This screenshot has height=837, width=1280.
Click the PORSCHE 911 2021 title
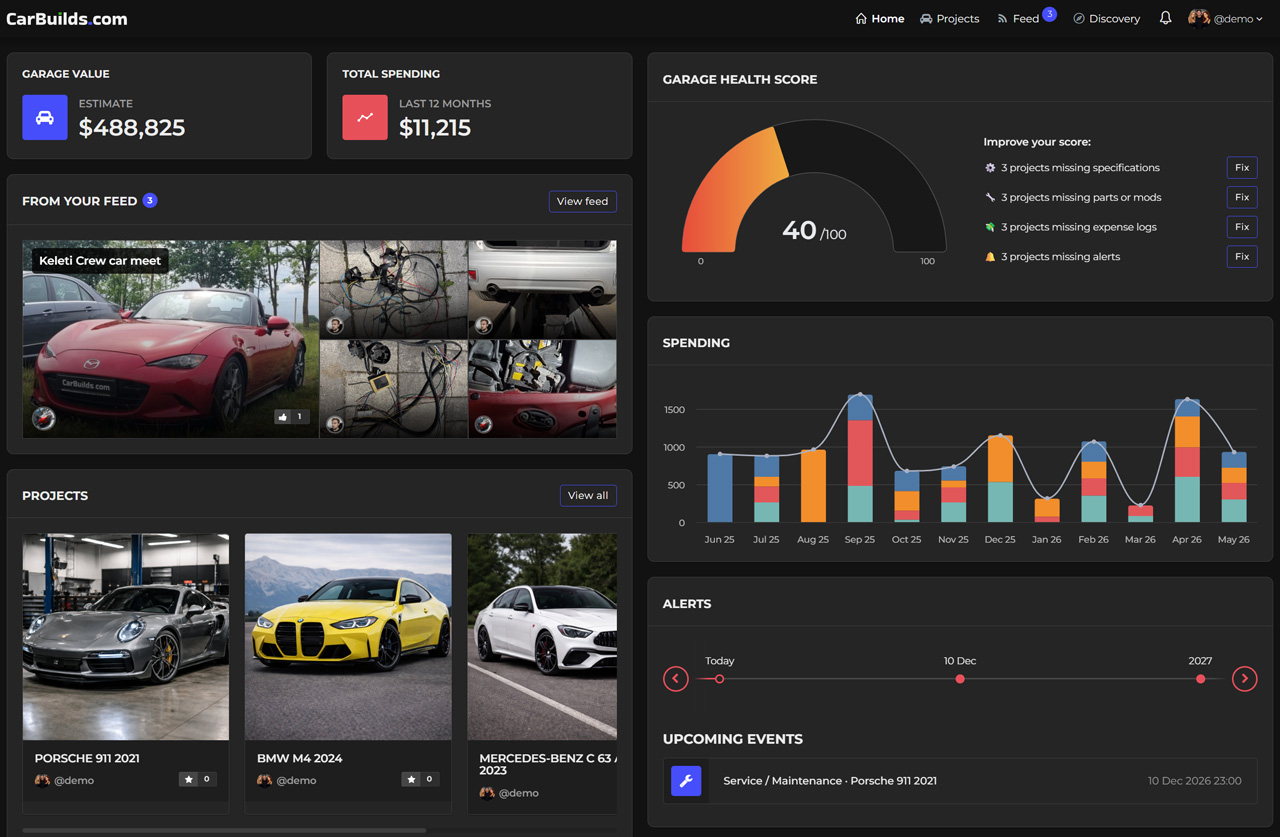[x=87, y=758]
